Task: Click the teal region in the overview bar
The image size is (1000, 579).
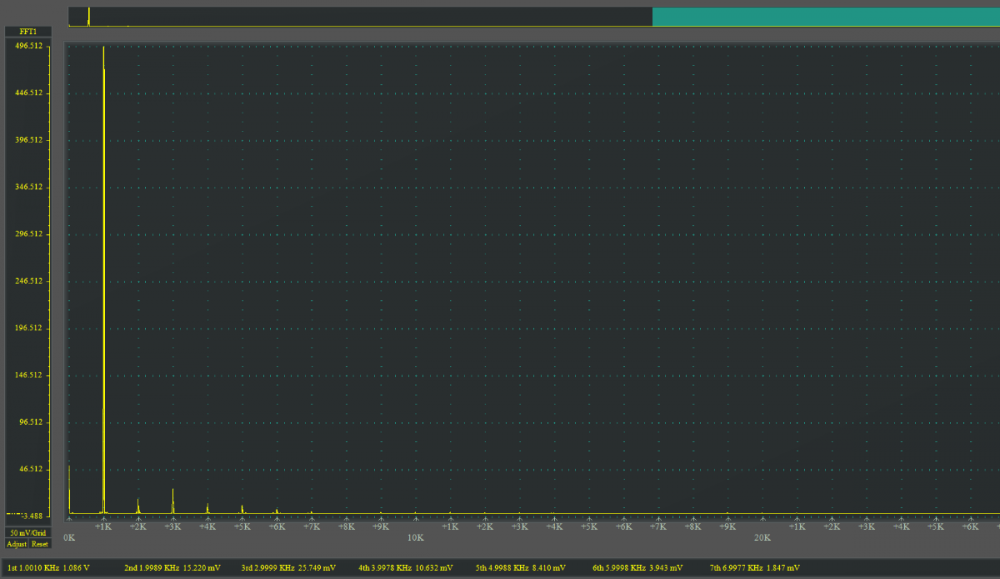Action: click(x=825, y=16)
